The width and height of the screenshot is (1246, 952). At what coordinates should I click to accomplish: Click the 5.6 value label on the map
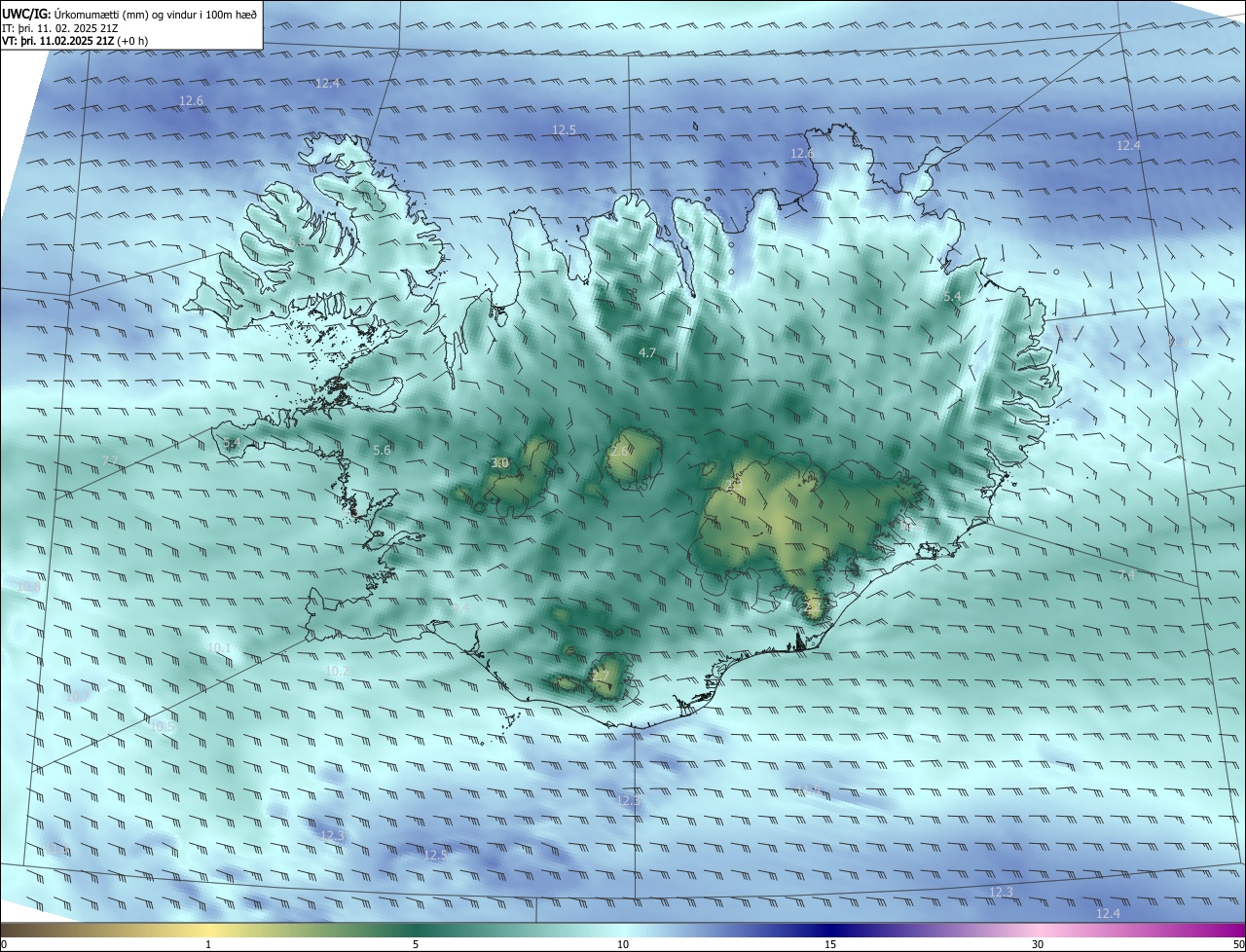[x=382, y=450]
